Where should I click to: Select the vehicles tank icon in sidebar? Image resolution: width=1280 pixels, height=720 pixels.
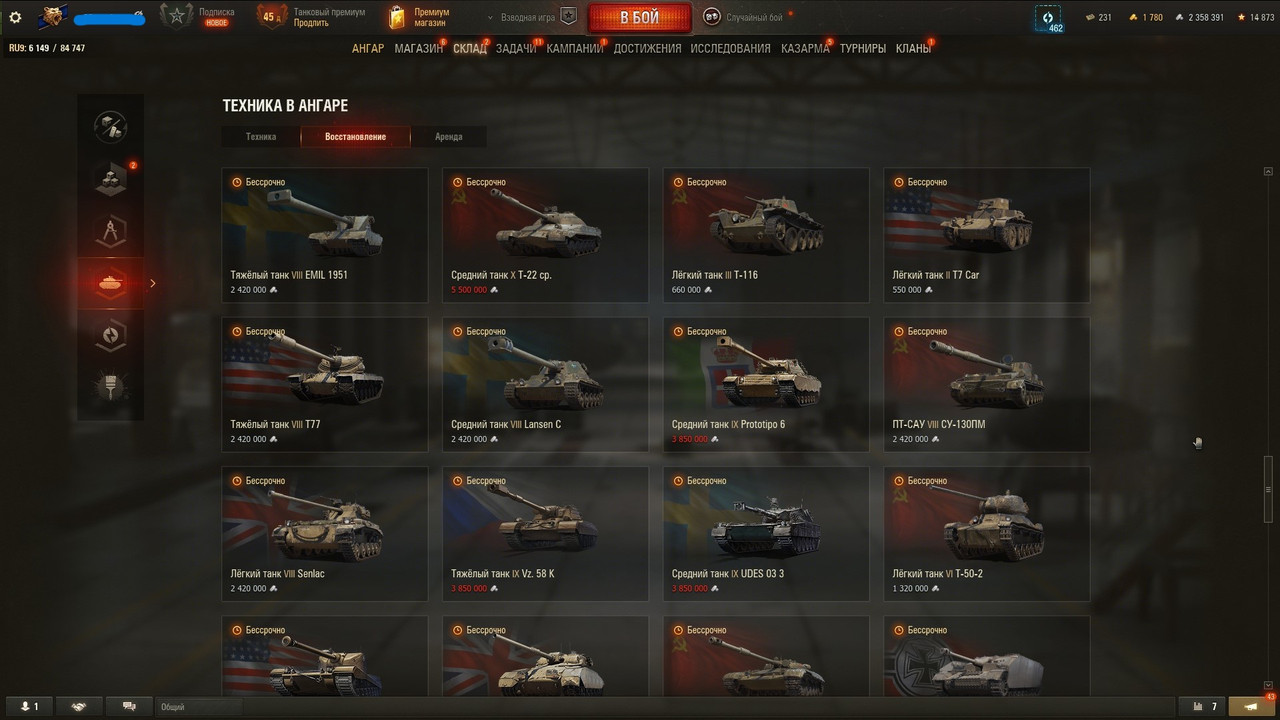click(111, 283)
